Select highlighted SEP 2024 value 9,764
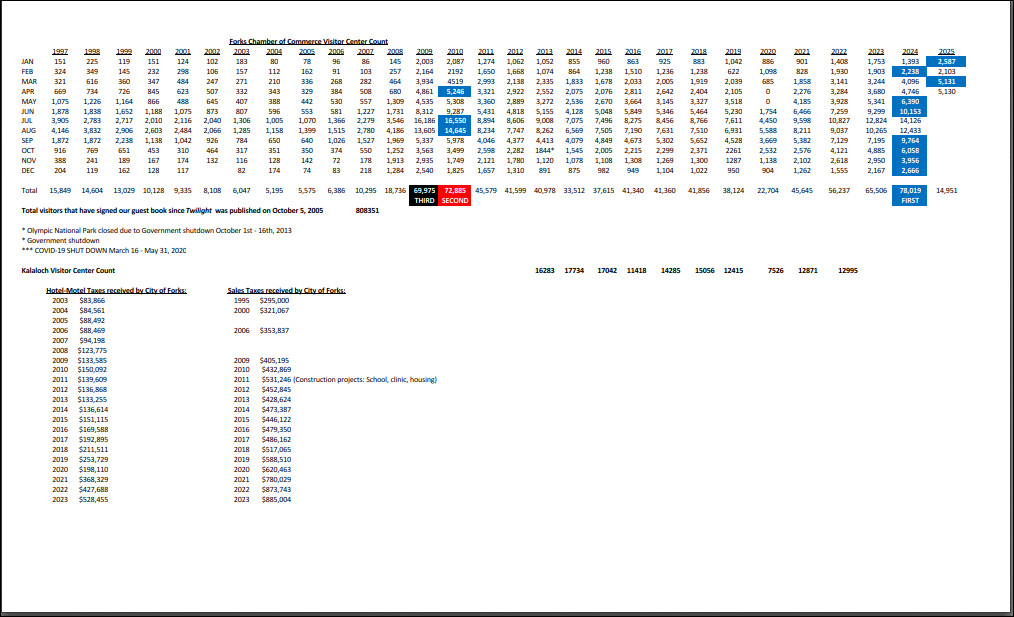Viewport: 1014px width, 617px height. pyautogui.click(x=910, y=140)
